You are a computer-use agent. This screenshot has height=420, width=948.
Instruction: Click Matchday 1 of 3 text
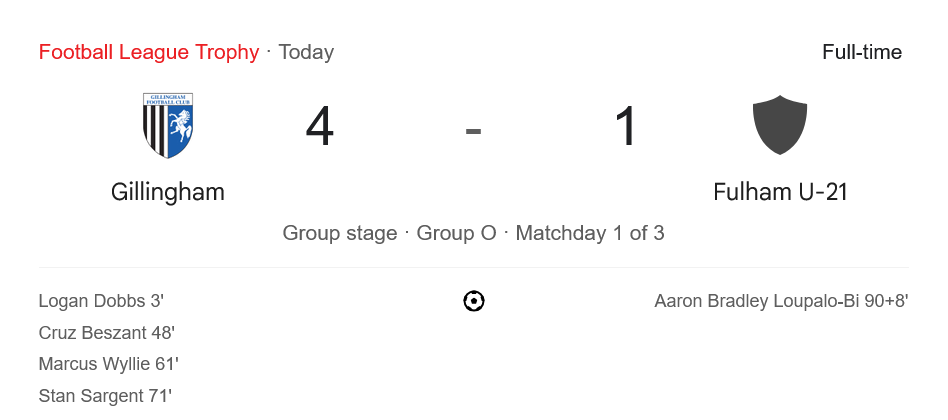[x=590, y=234]
